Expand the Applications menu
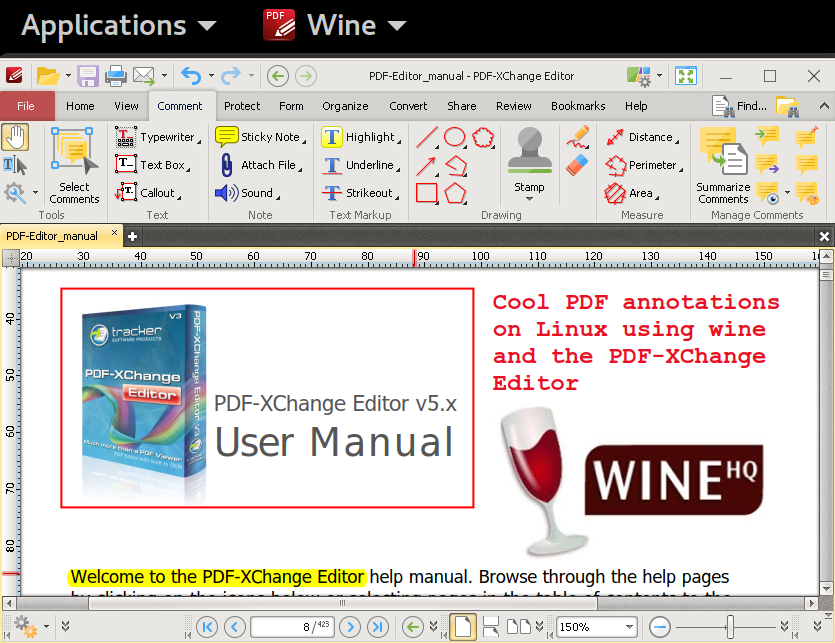 pos(118,25)
